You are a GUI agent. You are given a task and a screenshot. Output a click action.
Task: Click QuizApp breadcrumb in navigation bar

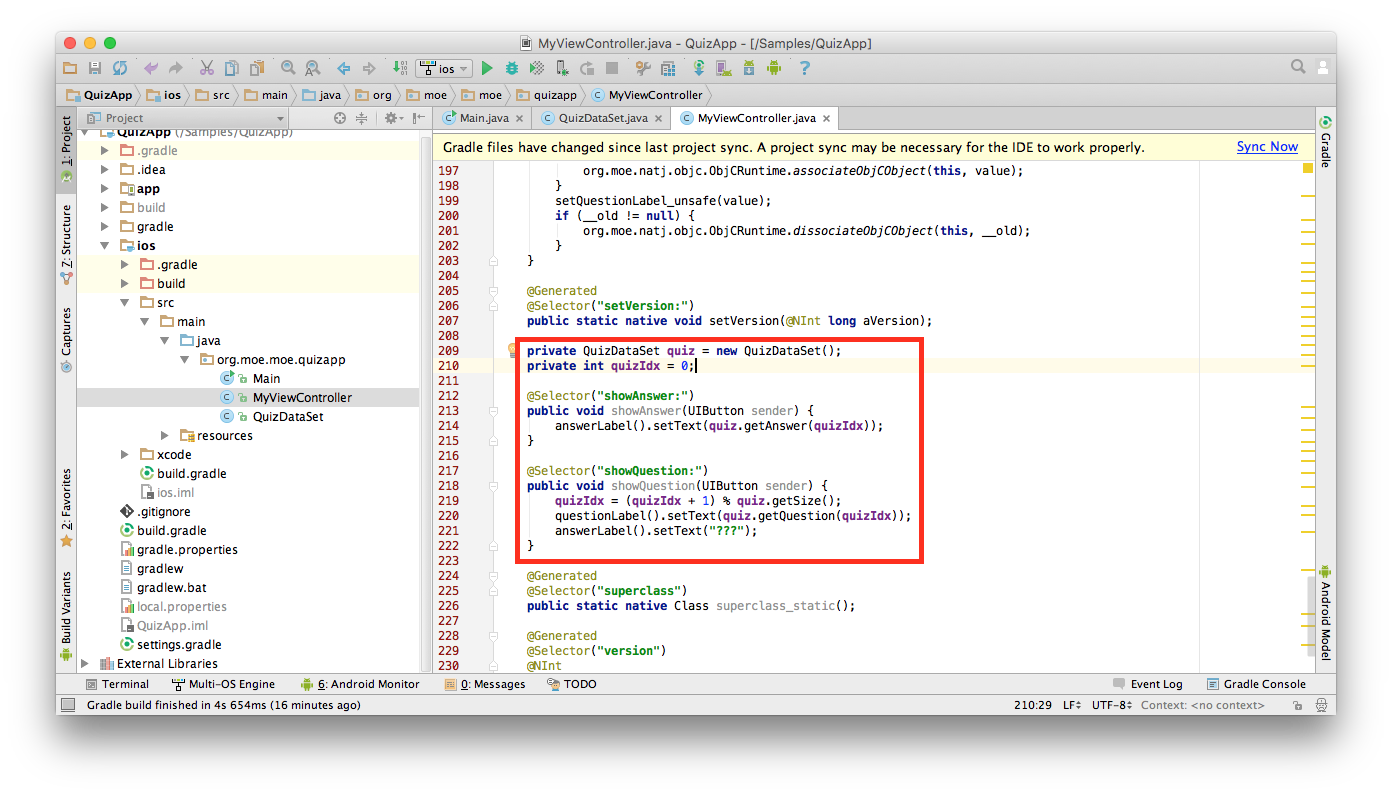[x=99, y=95]
